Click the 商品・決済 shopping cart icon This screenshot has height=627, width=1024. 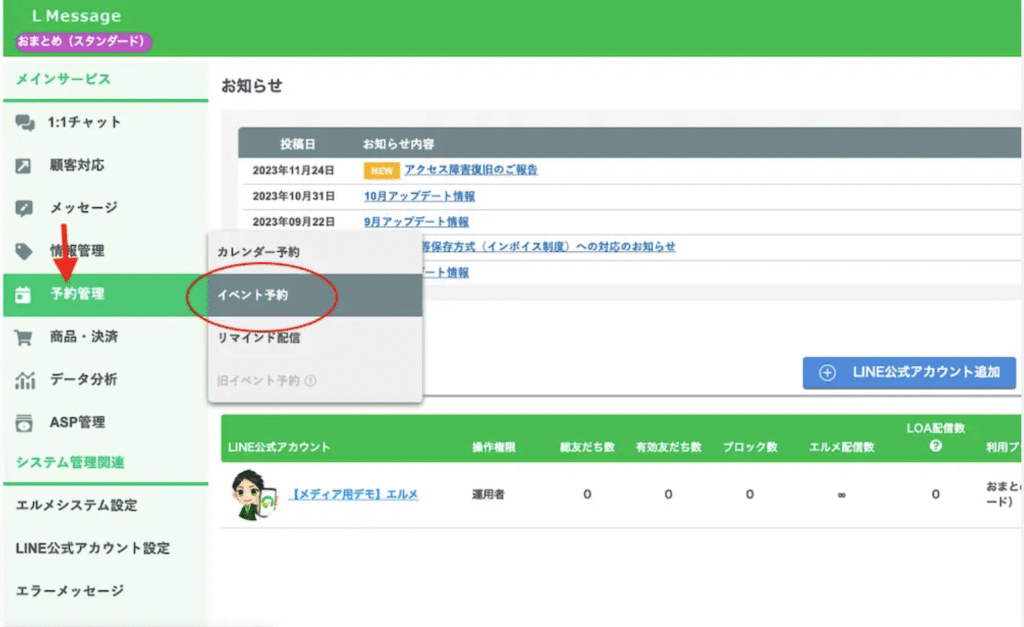pyautogui.click(x=25, y=337)
